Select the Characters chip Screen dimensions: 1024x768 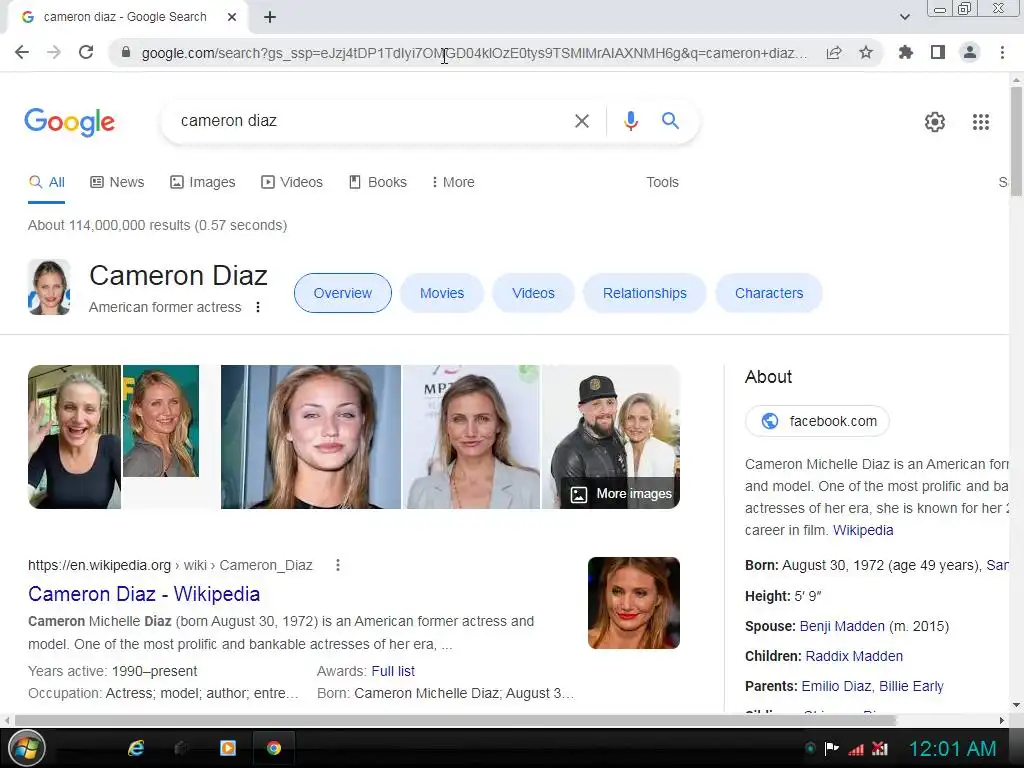(x=769, y=293)
